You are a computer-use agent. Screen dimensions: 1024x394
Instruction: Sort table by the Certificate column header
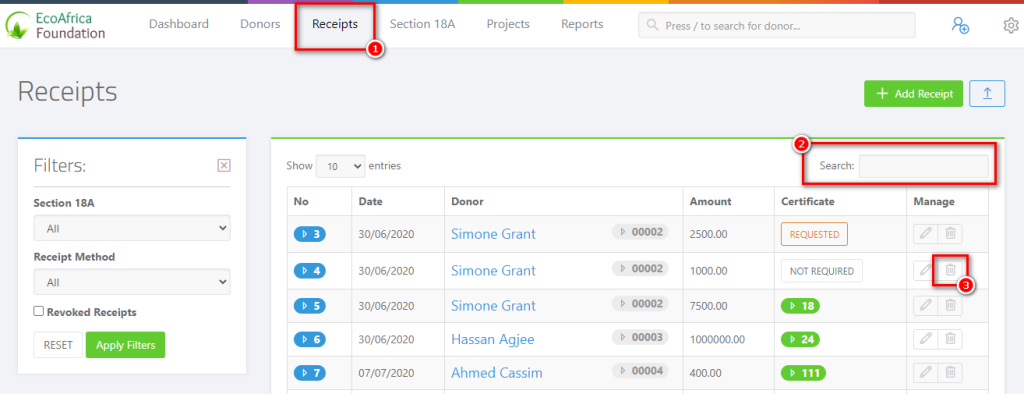point(840,201)
